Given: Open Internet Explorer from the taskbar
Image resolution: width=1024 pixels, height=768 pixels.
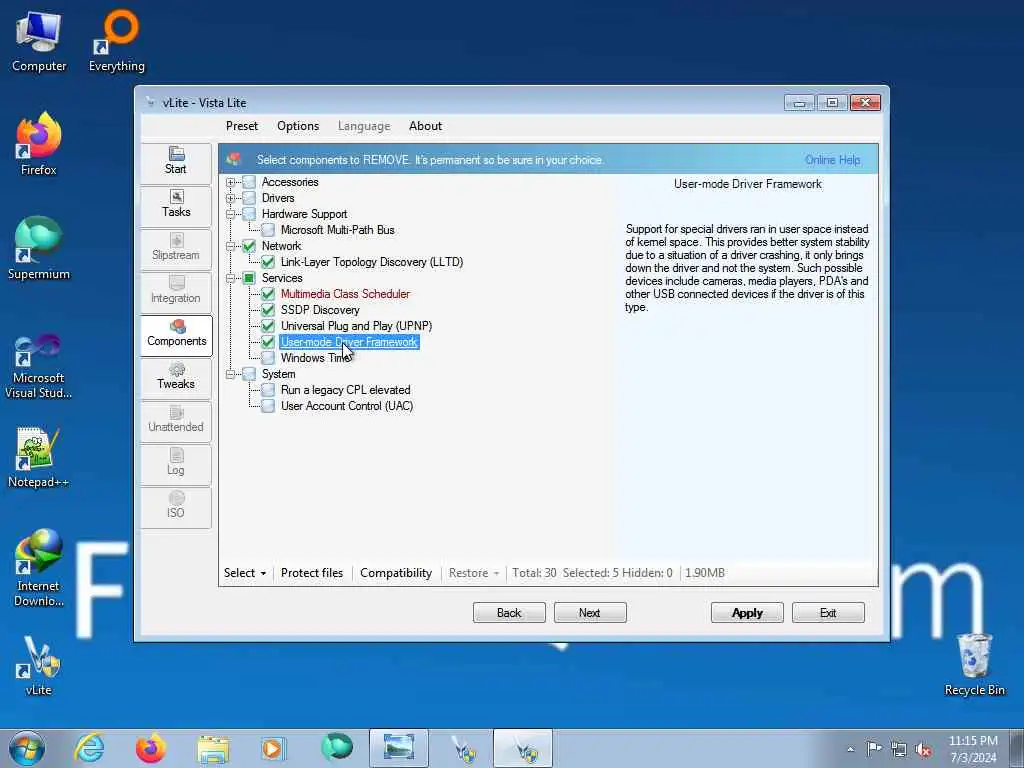Looking at the screenshot, I should pos(89,748).
